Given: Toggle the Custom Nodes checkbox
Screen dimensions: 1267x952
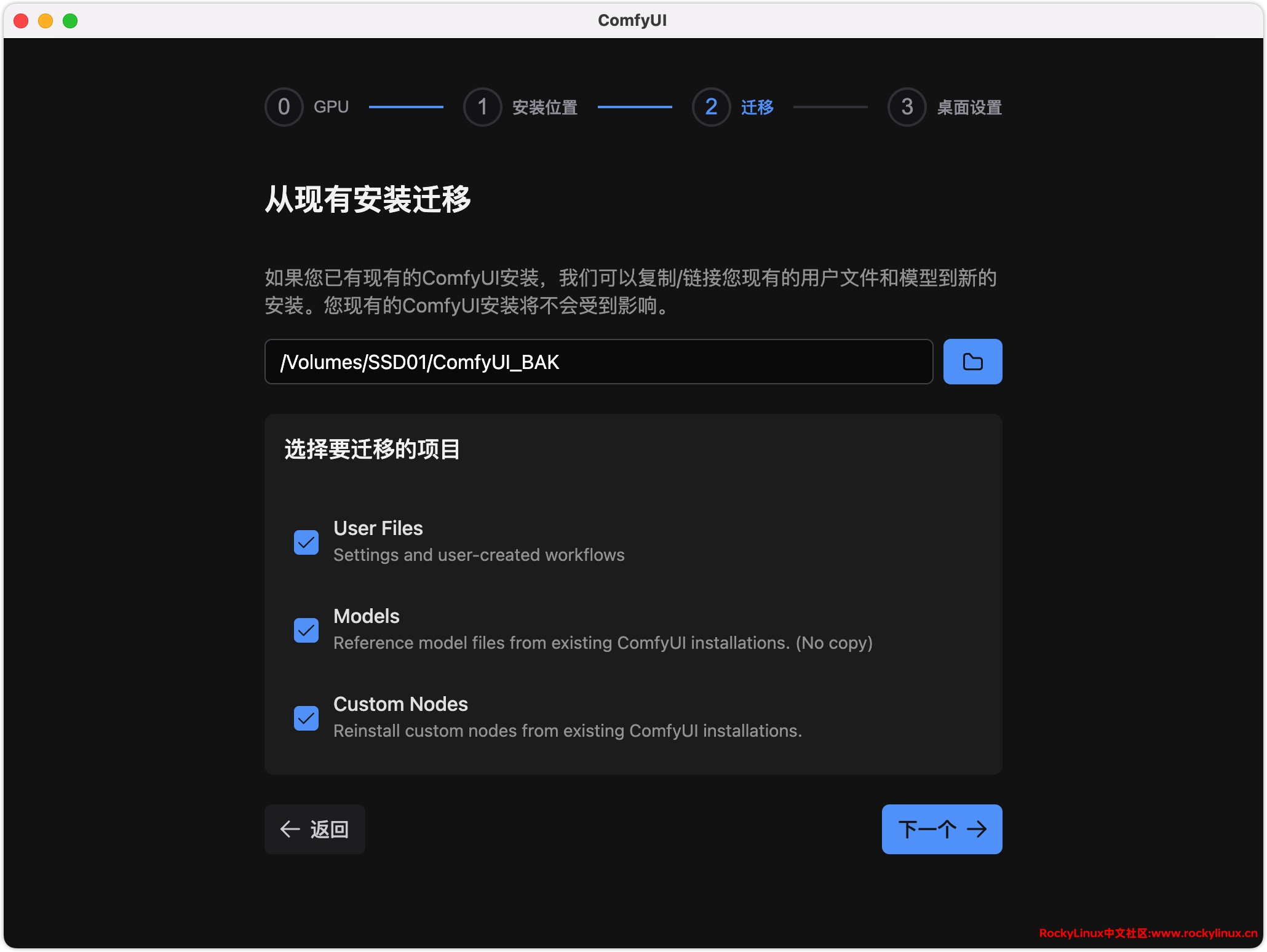Looking at the screenshot, I should (x=306, y=718).
